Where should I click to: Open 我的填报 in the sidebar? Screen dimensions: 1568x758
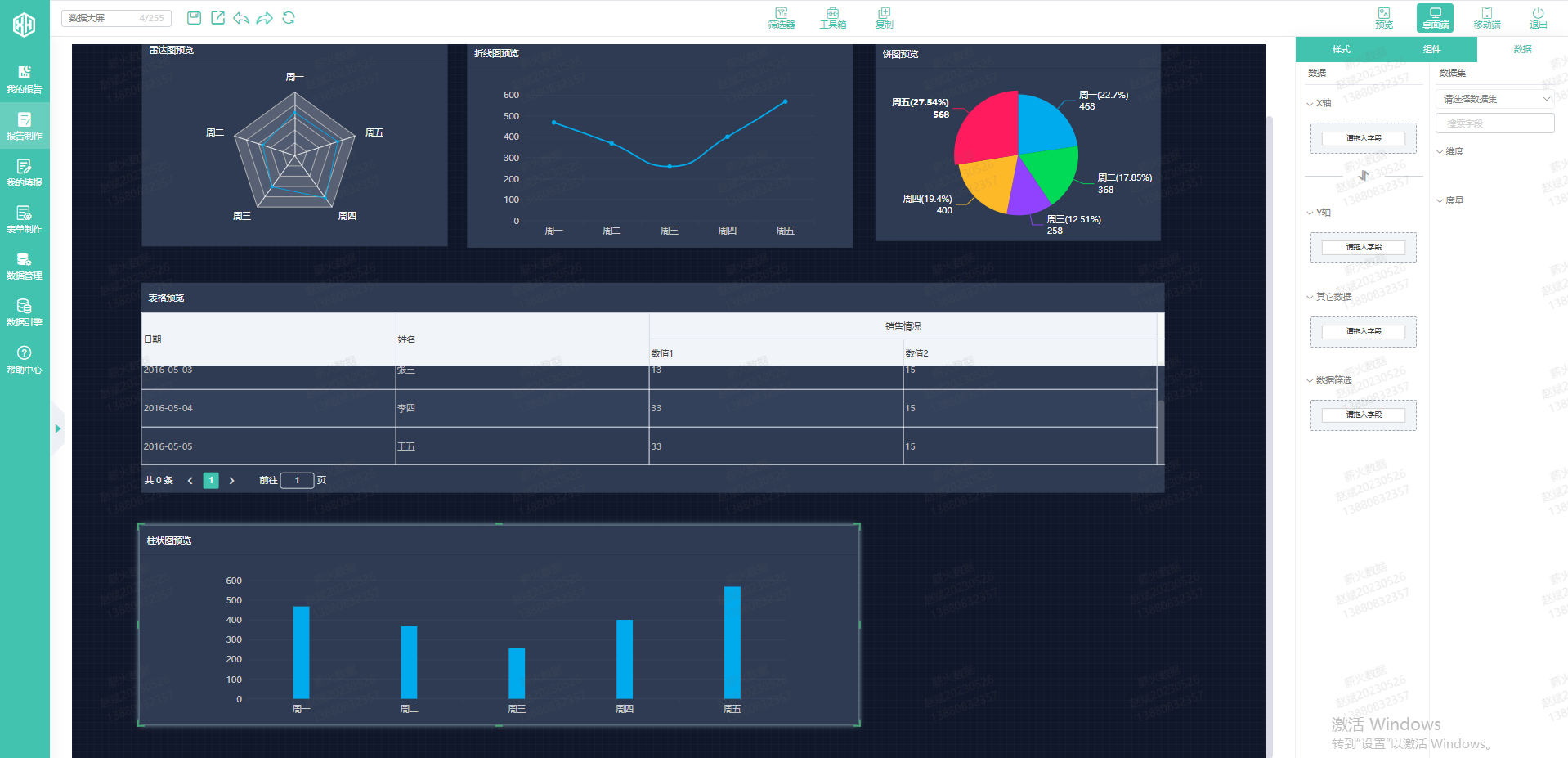point(25,173)
